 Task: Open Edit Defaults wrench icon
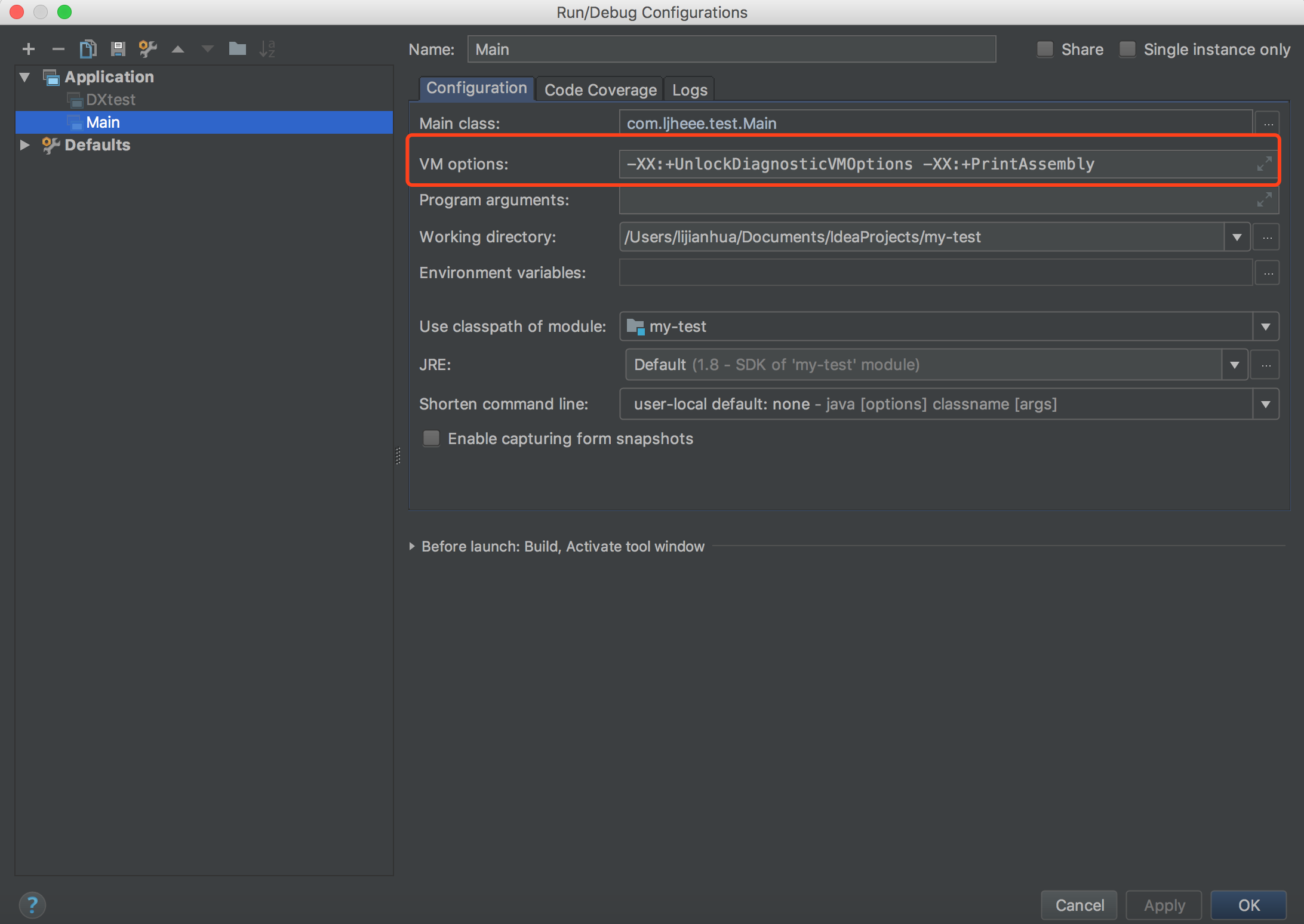(147, 49)
